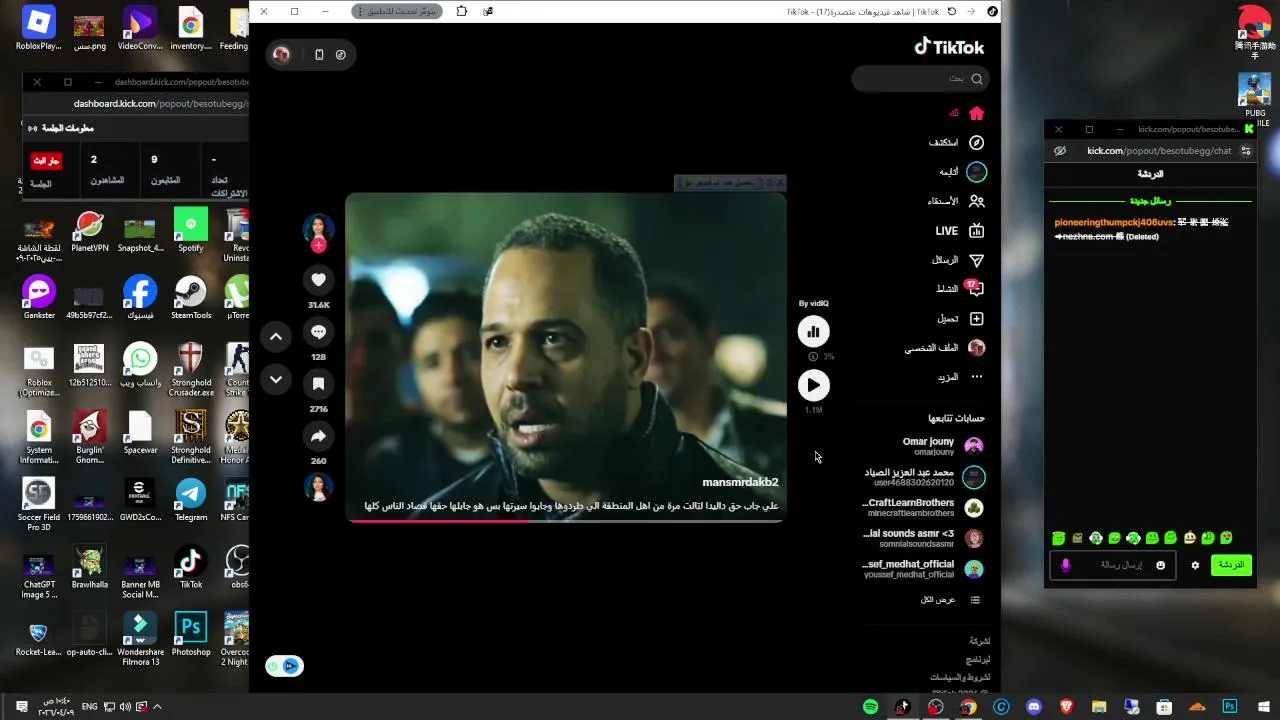Click the purple icon in Kick chat input

click(1065, 565)
